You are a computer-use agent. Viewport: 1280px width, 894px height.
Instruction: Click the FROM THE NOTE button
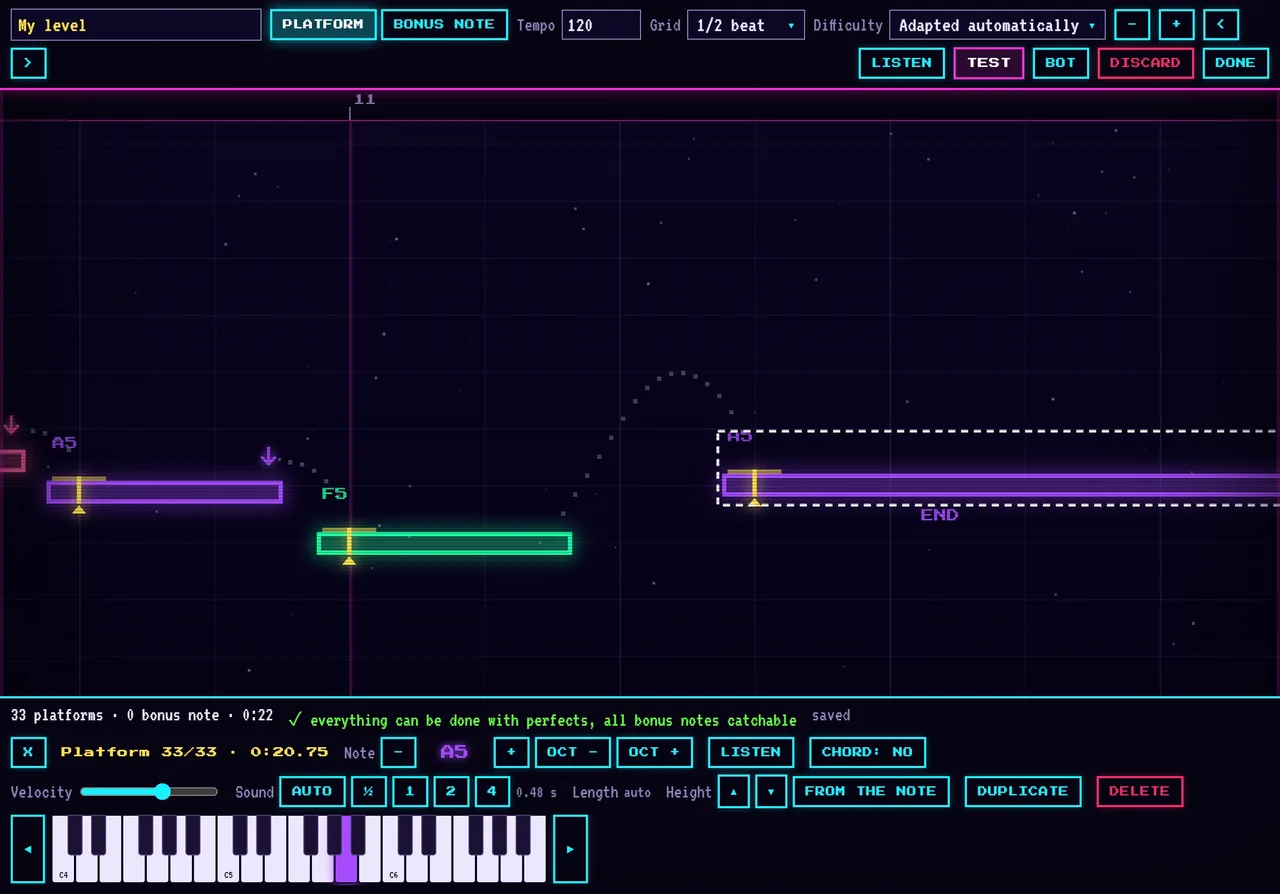(x=871, y=792)
